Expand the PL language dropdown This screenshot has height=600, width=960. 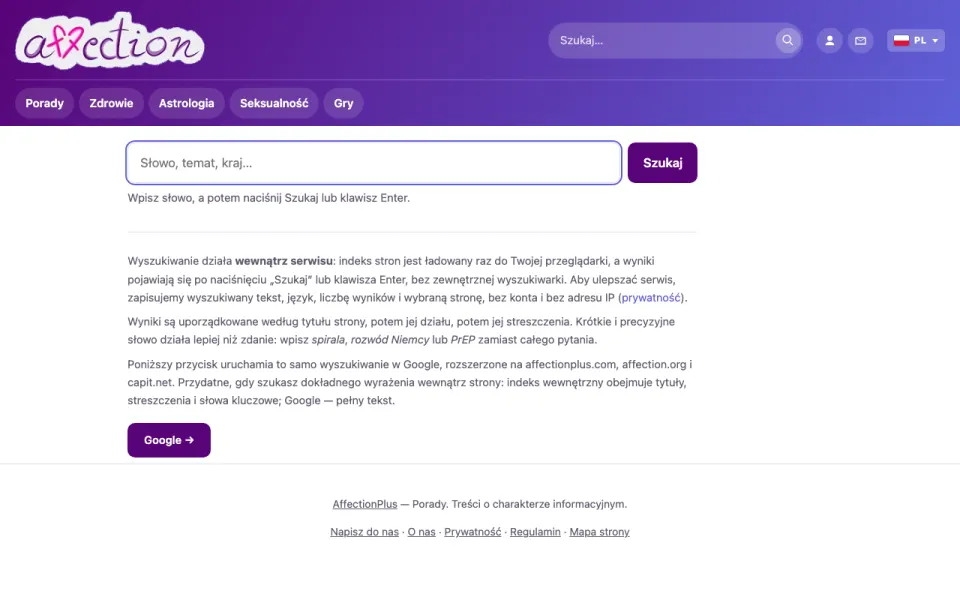pyautogui.click(x=916, y=40)
